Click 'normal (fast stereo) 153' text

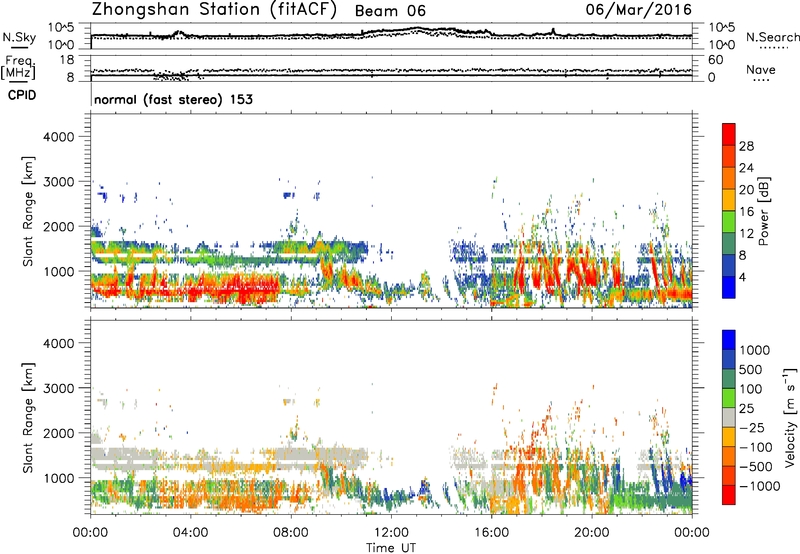pos(173,99)
